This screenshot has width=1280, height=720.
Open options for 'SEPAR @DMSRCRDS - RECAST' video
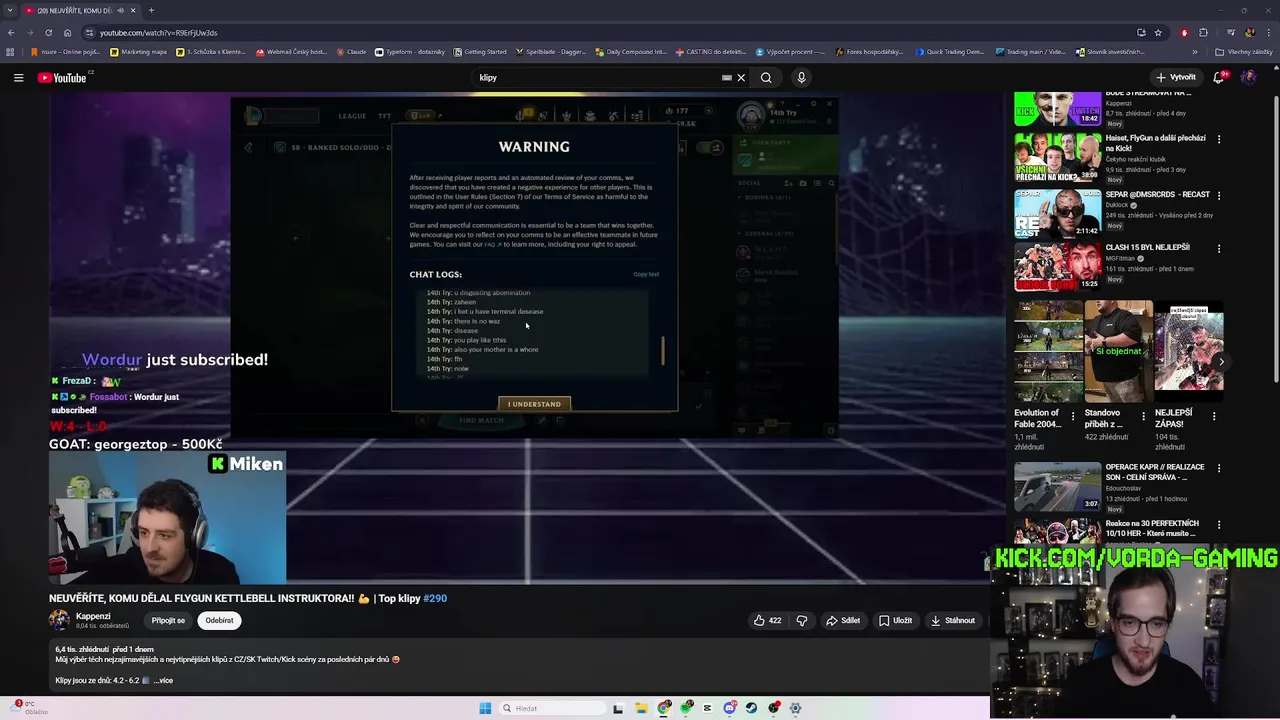[x=1218, y=195]
